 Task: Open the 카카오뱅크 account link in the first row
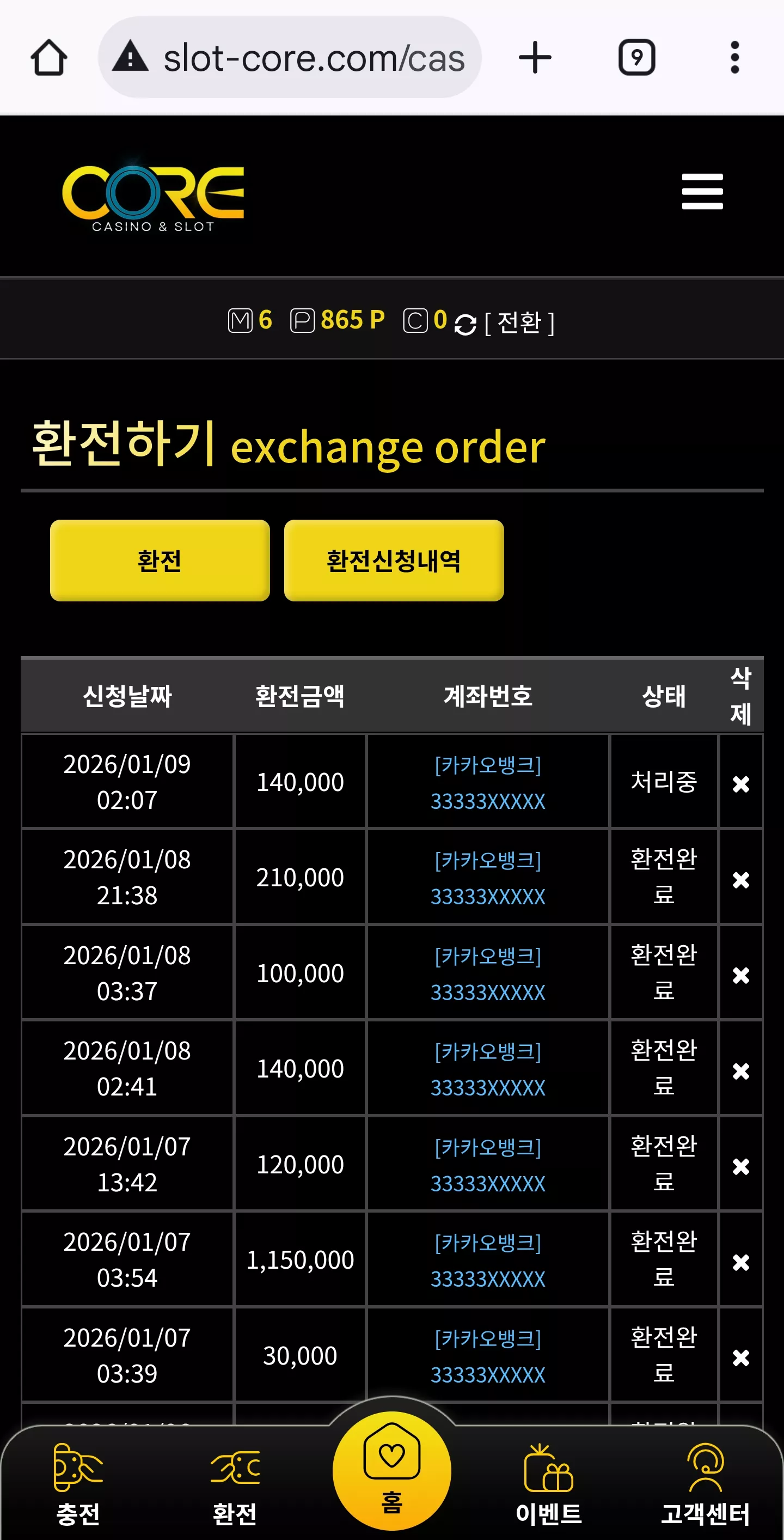(488, 783)
